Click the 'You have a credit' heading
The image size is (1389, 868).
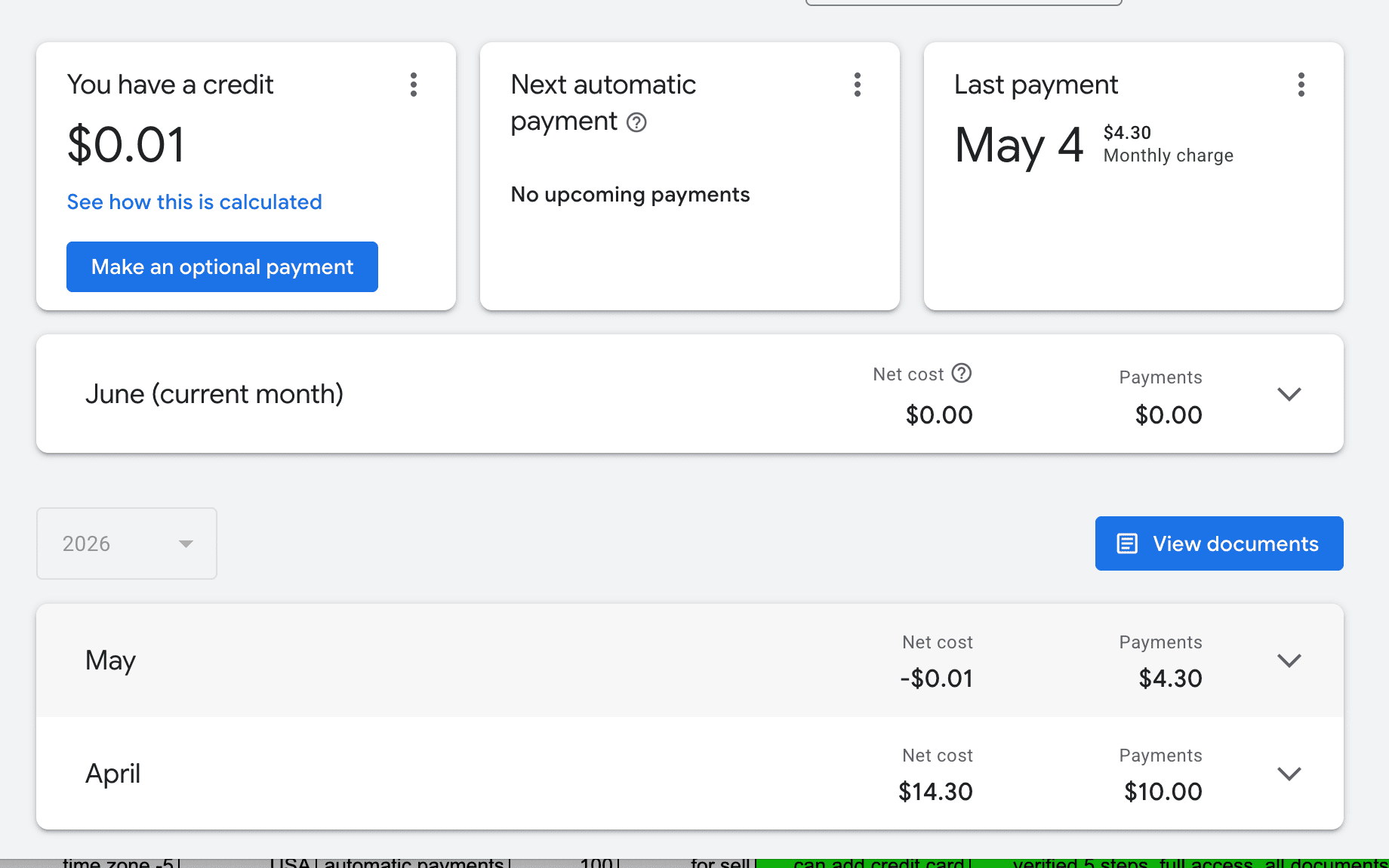tap(170, 85)
